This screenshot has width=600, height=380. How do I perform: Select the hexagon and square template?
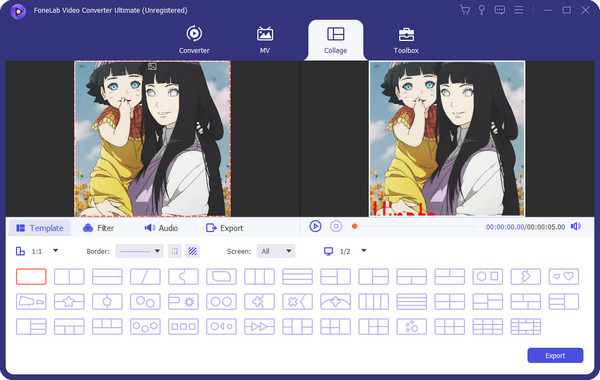point(488,276)
